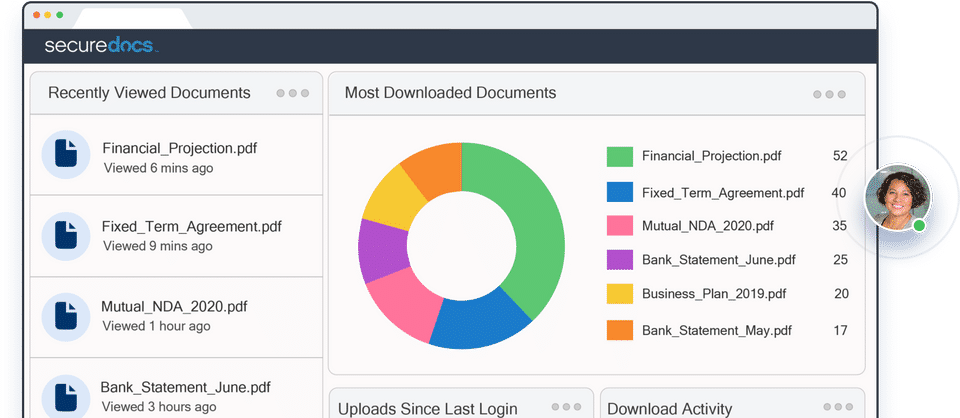
Task: Click the Download Activity panel title
Action: (x=670, y=409)
